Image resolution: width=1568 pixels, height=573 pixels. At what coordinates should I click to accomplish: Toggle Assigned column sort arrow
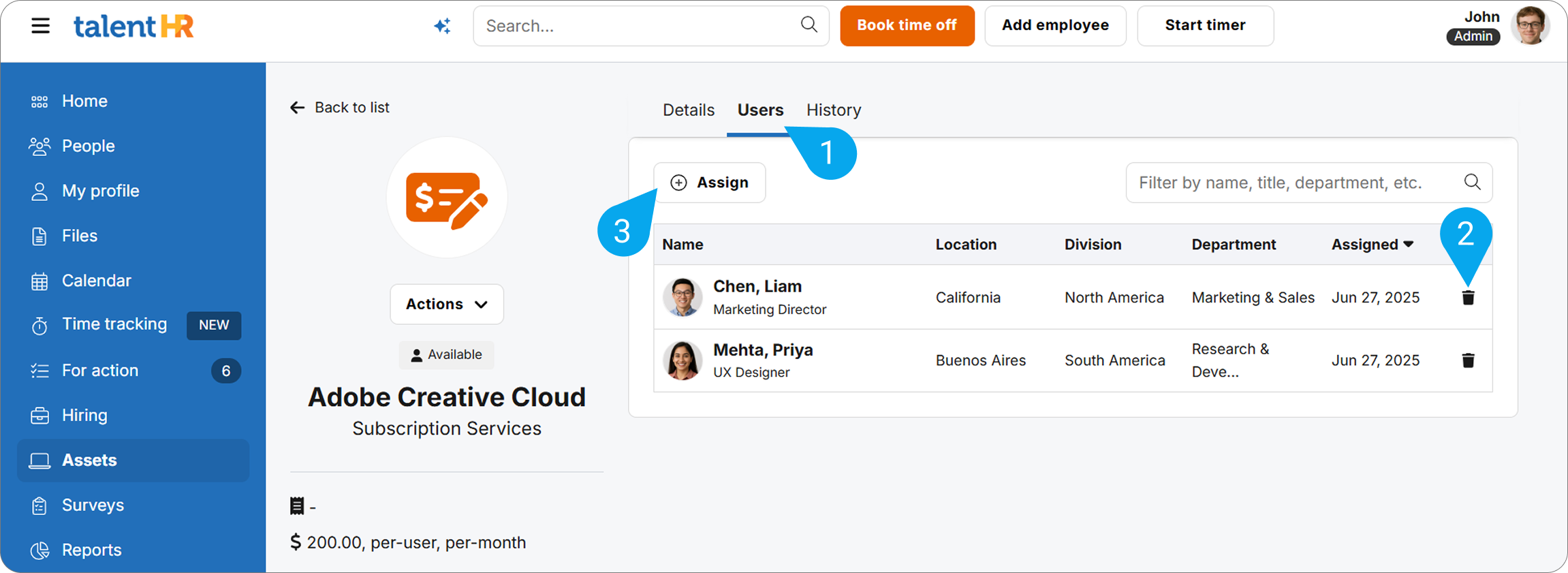[x=1409, y=244]
